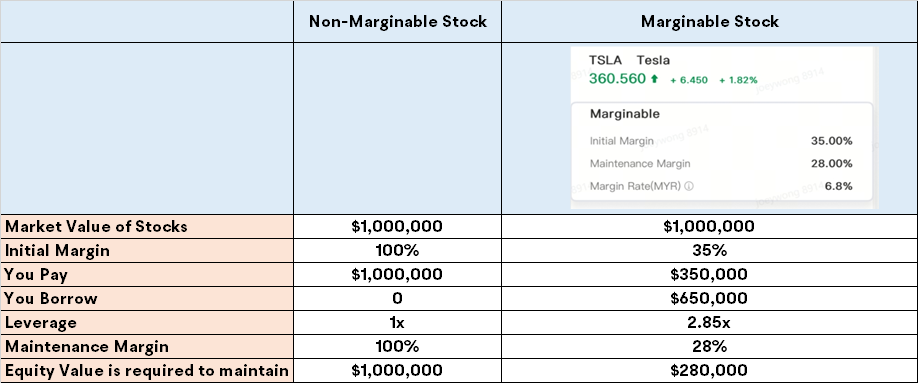The image size is (918, 383).
Task: Click the Tesla stock name
Action: [653, 60]
